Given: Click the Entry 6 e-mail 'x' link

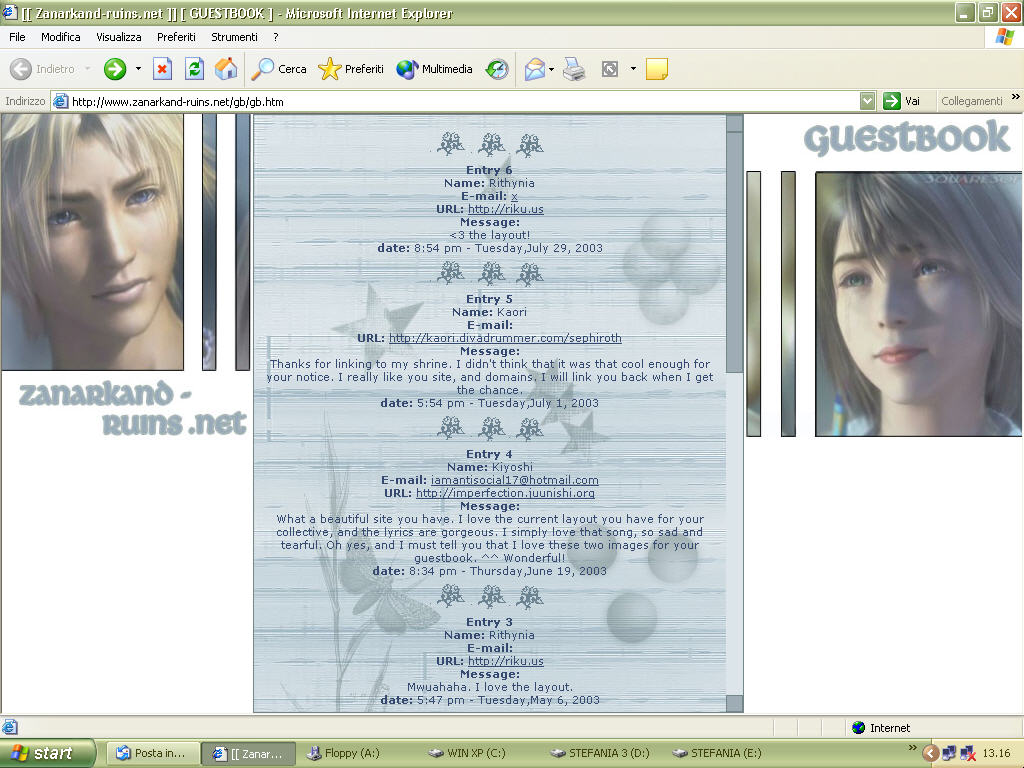Looking at the screenshot, I should pos(515,196).
